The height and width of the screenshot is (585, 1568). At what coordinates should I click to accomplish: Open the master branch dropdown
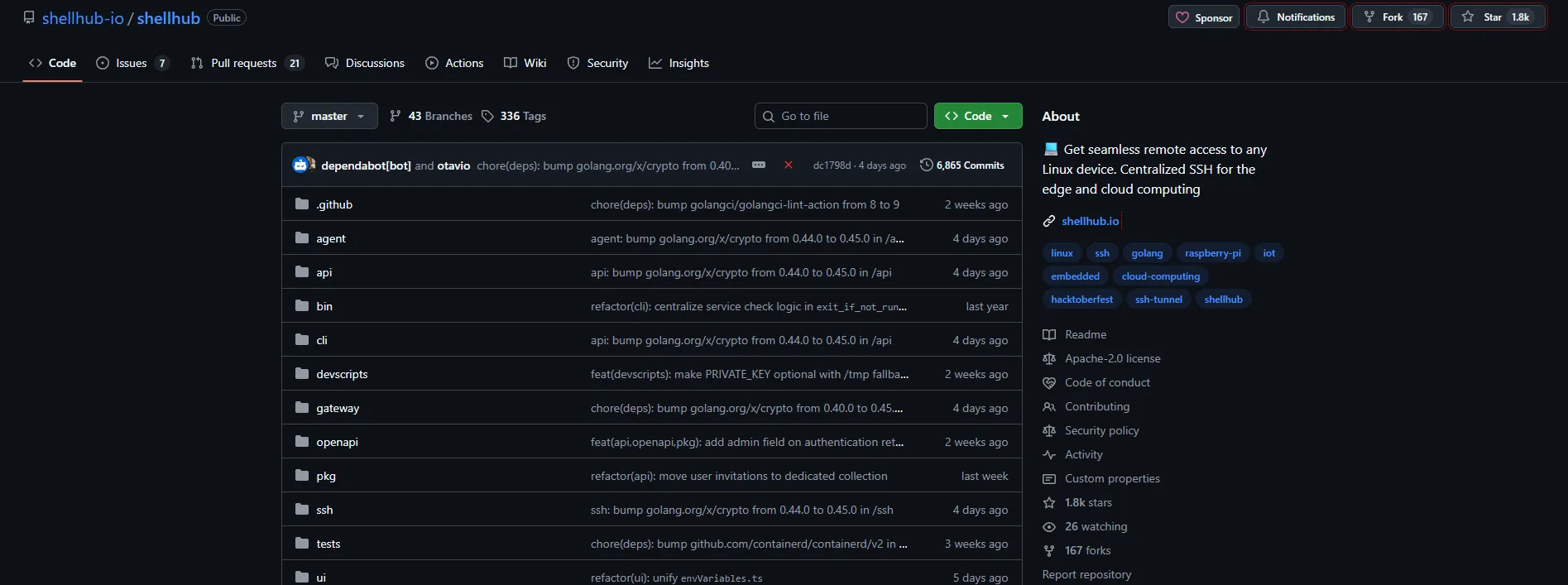point(329,116)
